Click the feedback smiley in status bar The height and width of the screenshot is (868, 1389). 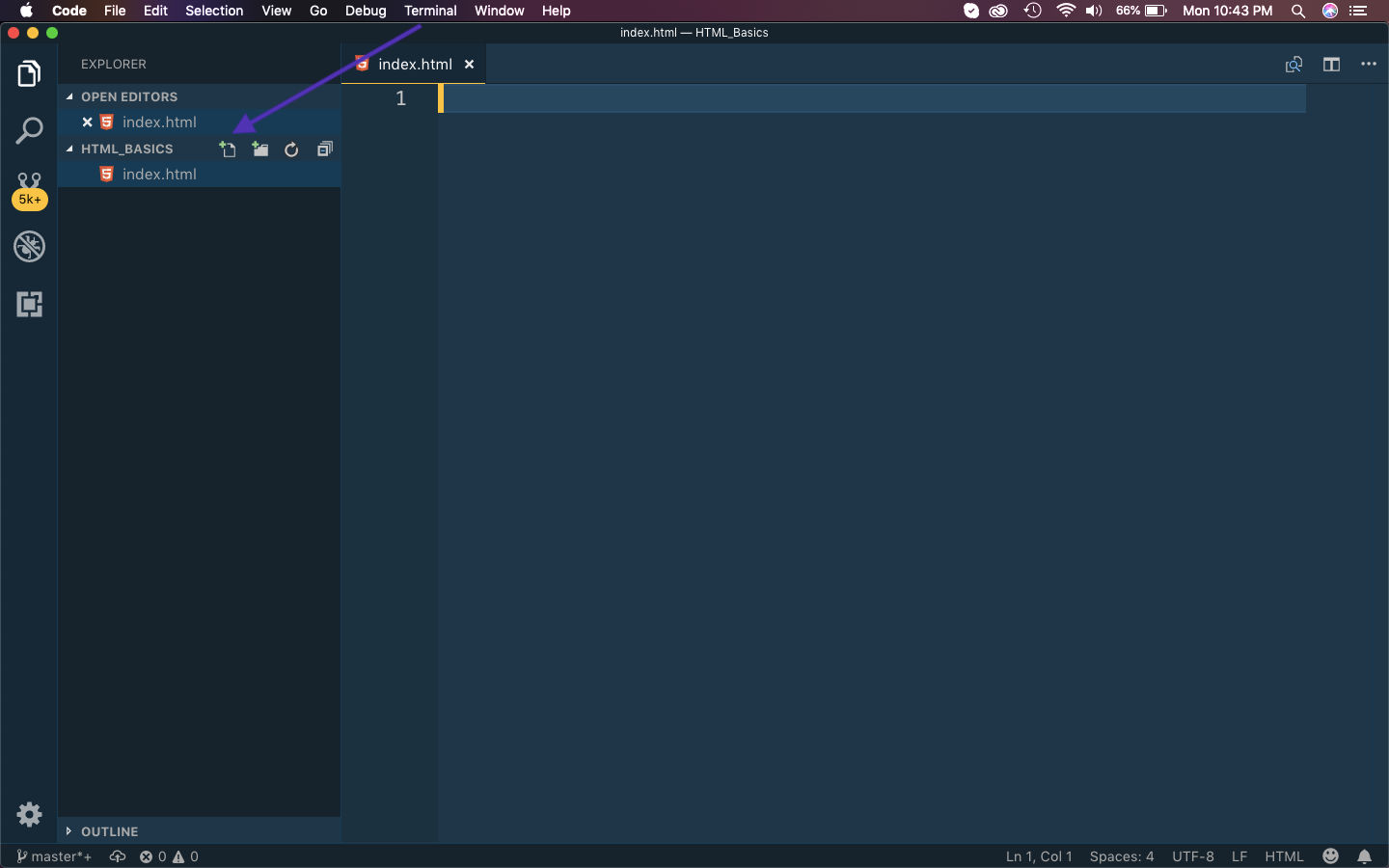(x=1331, y=856)
